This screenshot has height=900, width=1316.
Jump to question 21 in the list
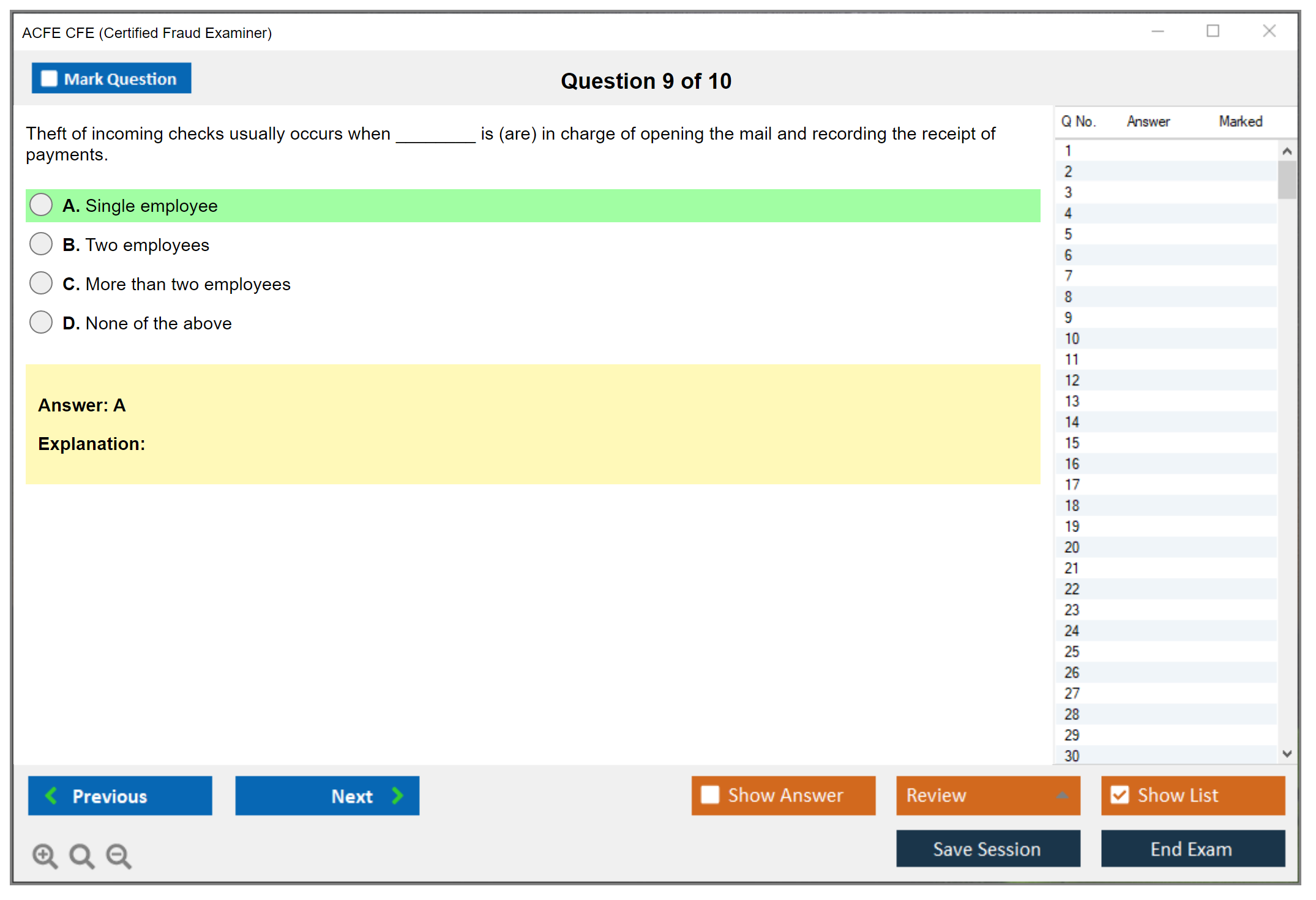1072,568
